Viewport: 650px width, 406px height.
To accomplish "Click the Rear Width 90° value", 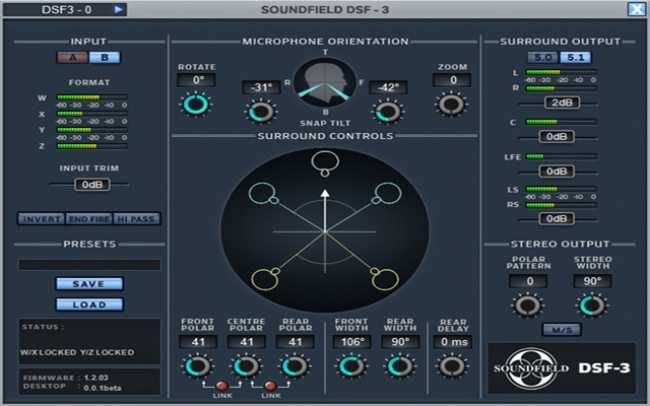I will pos(400,342).
